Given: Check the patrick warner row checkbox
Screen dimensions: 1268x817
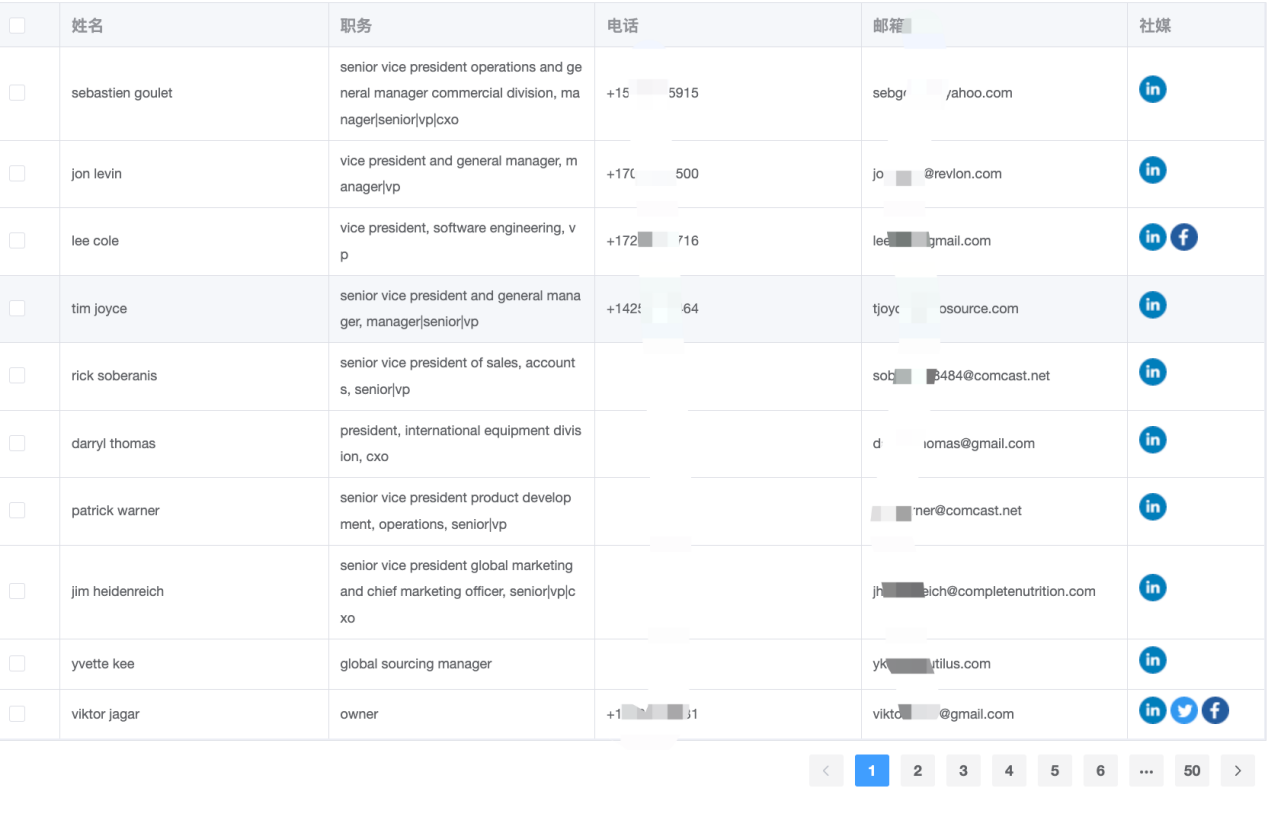Looking at the screenshot, I should tap(17, 510).
